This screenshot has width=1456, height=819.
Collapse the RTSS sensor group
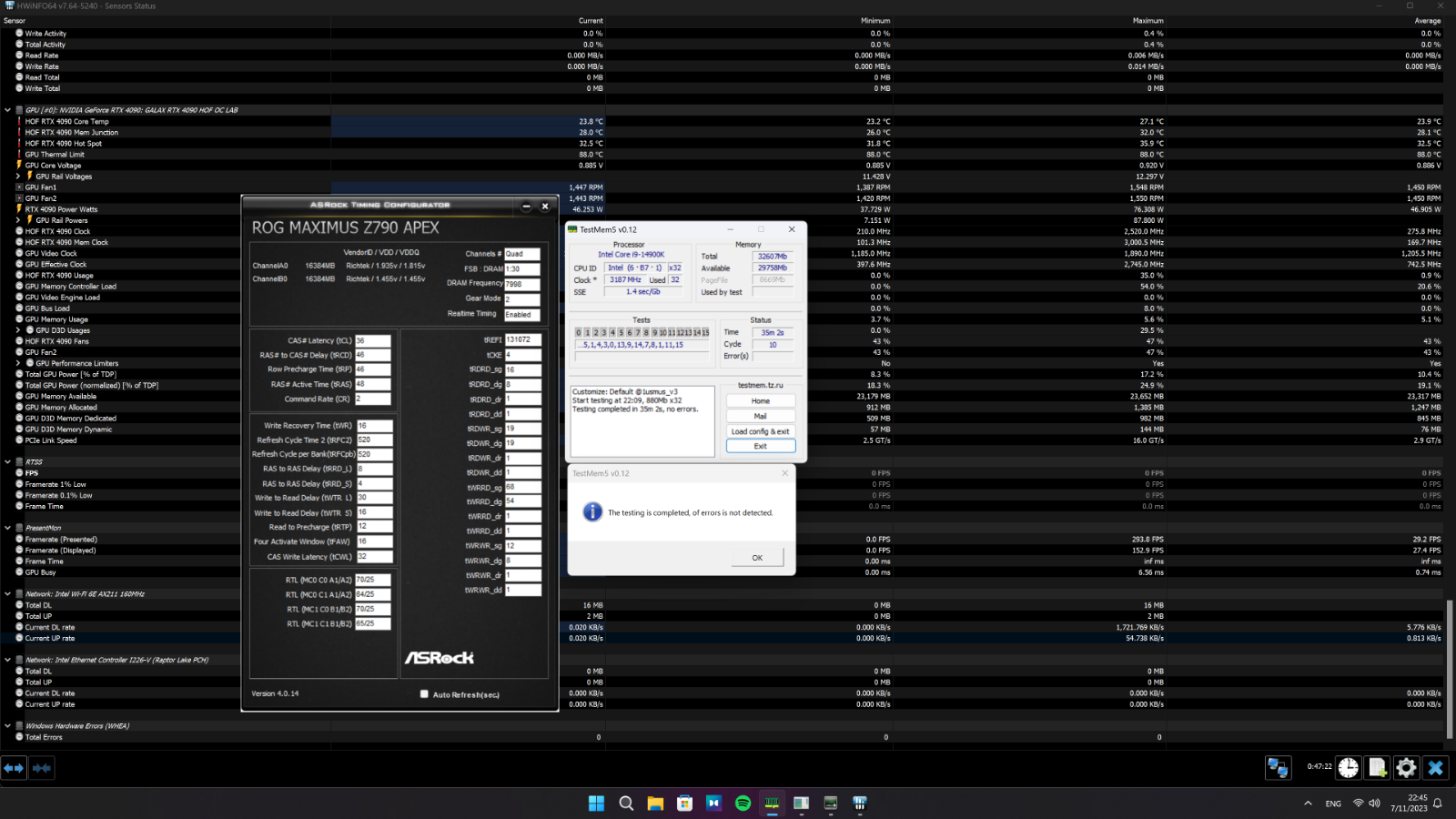pos(7,462)
